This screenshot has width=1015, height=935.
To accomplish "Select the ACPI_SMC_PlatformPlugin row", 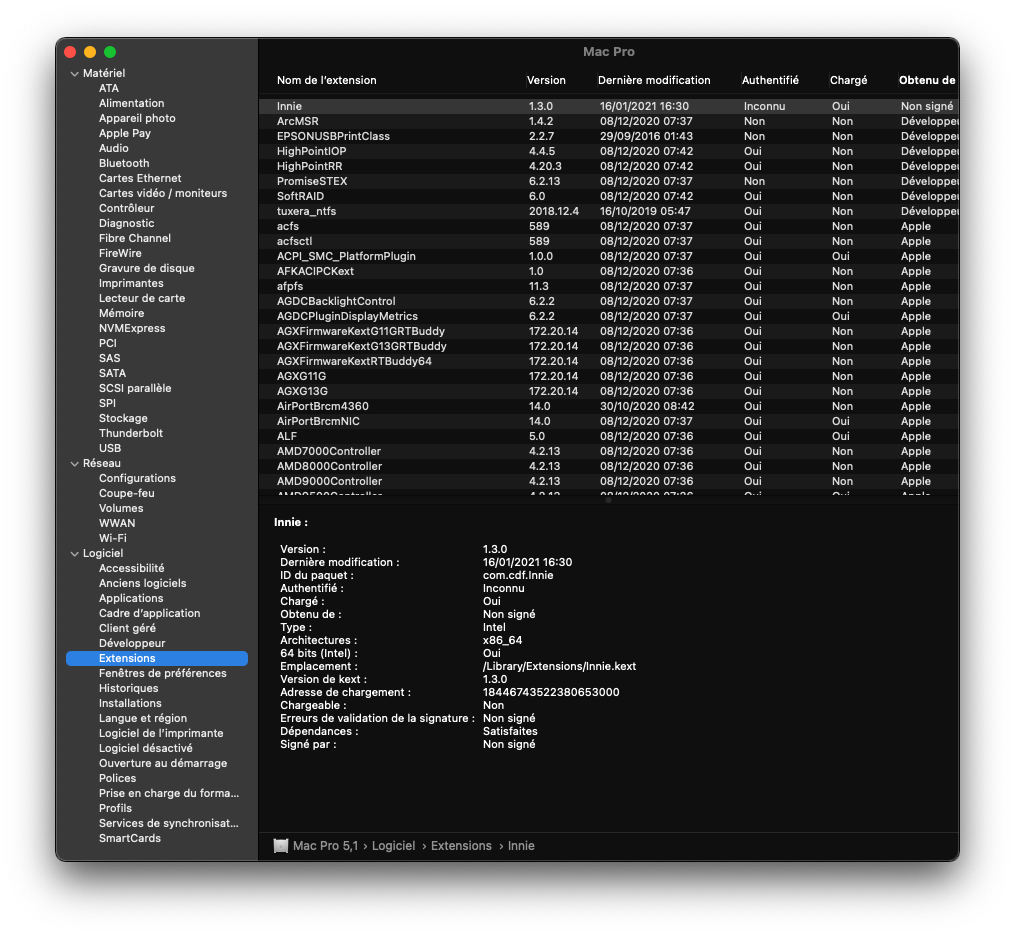I will click(608, 256).
